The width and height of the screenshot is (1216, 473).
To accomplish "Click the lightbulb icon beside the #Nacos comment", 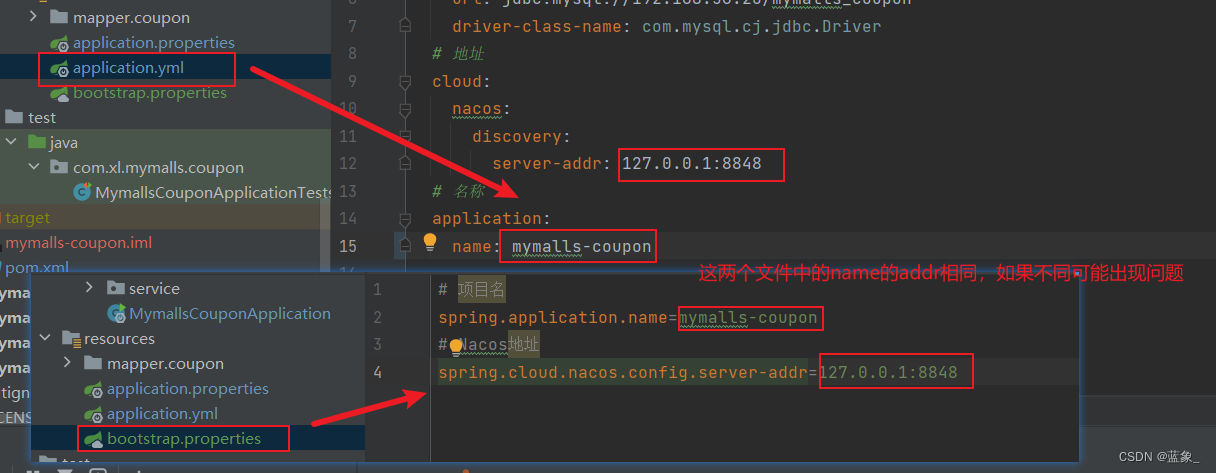I will [456, 347].
